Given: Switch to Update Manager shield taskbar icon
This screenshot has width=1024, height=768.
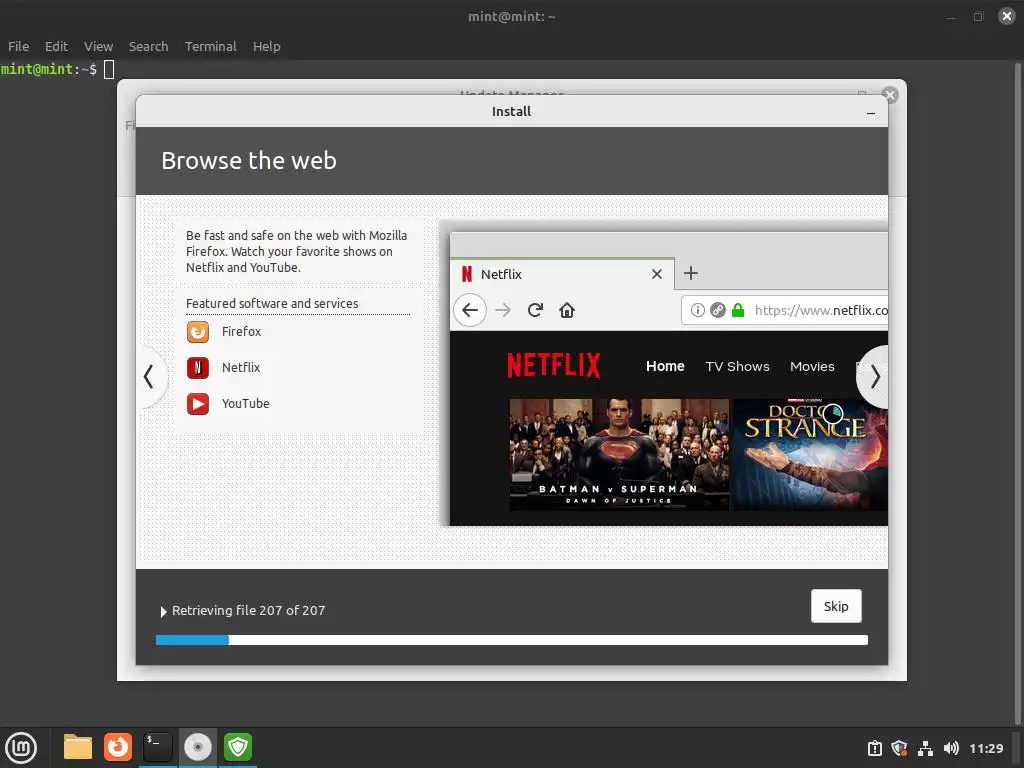Looking at the screenshot, I should pos(238,747).
